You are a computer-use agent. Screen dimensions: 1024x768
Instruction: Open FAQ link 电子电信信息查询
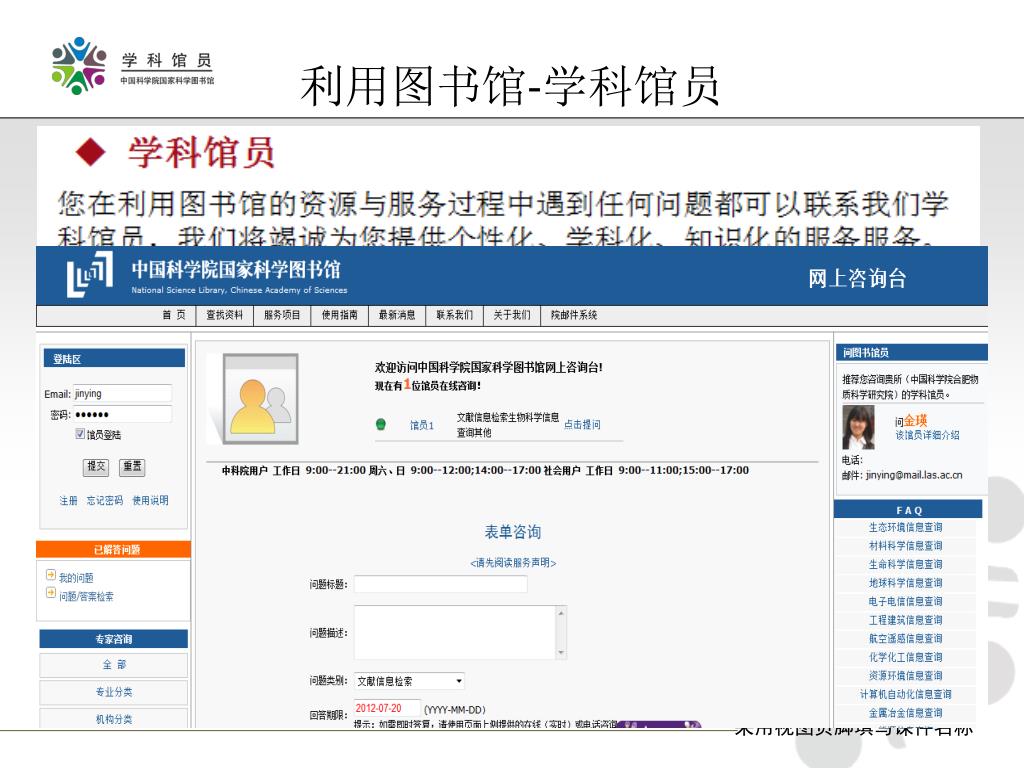905,601
